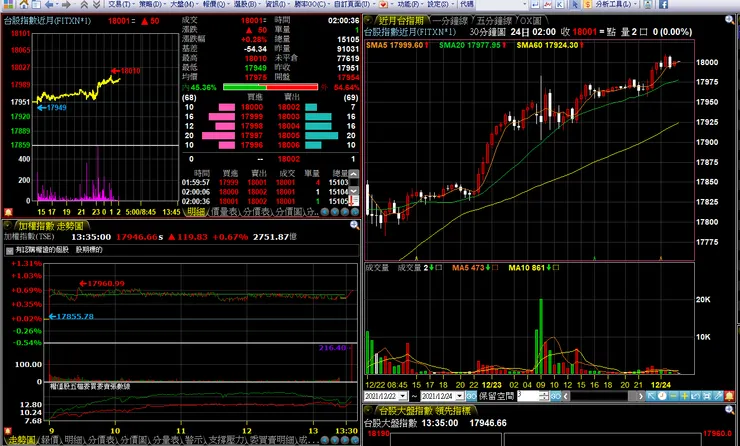Toggle the marker next to SMA20 17977.95
Screen dimensions: 740x446
[504, 45]
